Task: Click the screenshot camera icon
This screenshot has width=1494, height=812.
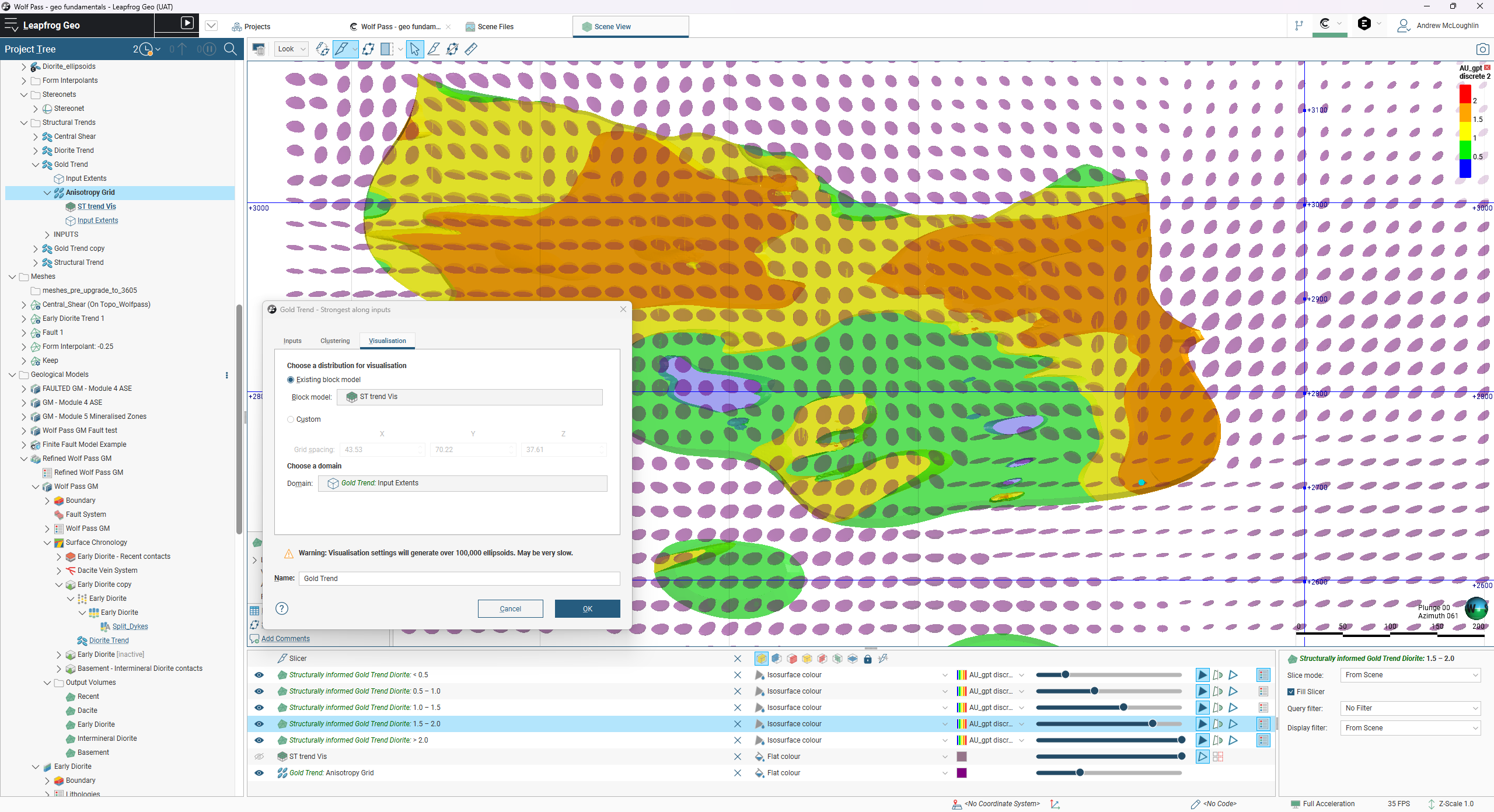Action: click(1482, 50)
